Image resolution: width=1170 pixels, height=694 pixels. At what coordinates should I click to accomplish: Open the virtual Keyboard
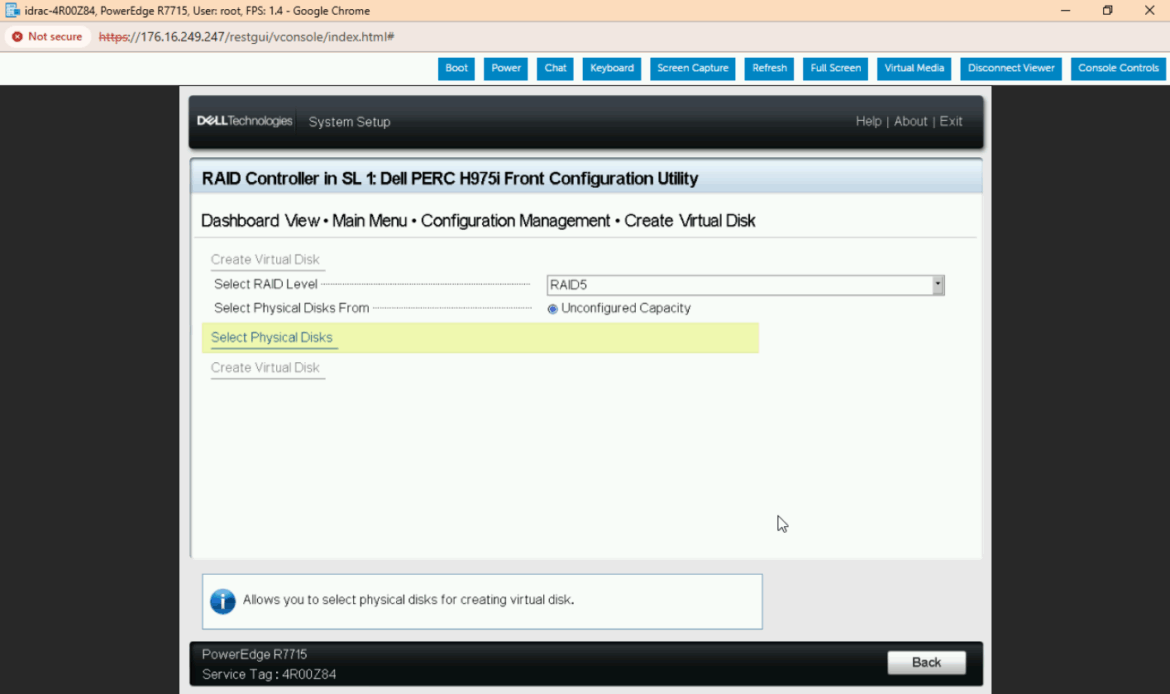click(x=611, y=68)
